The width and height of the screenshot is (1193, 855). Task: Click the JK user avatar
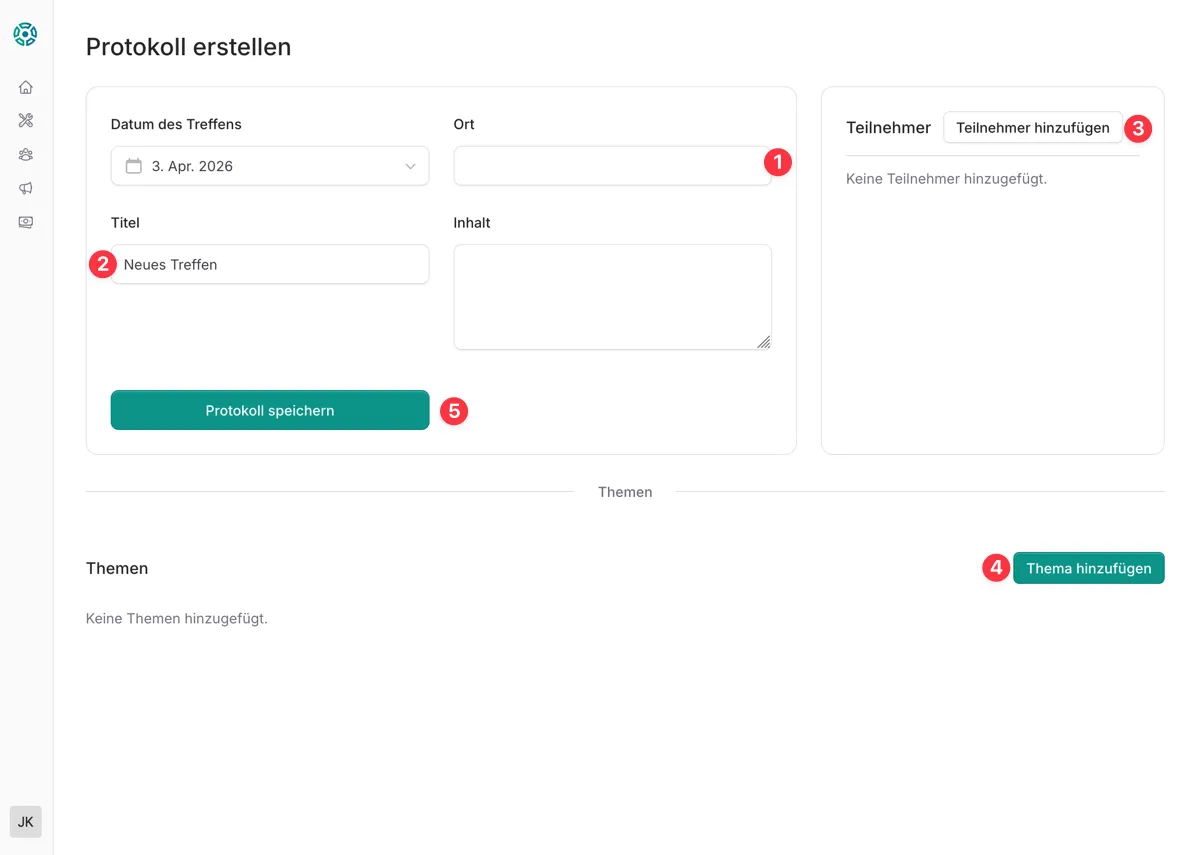pyautogui.click(x=26, y=822)
